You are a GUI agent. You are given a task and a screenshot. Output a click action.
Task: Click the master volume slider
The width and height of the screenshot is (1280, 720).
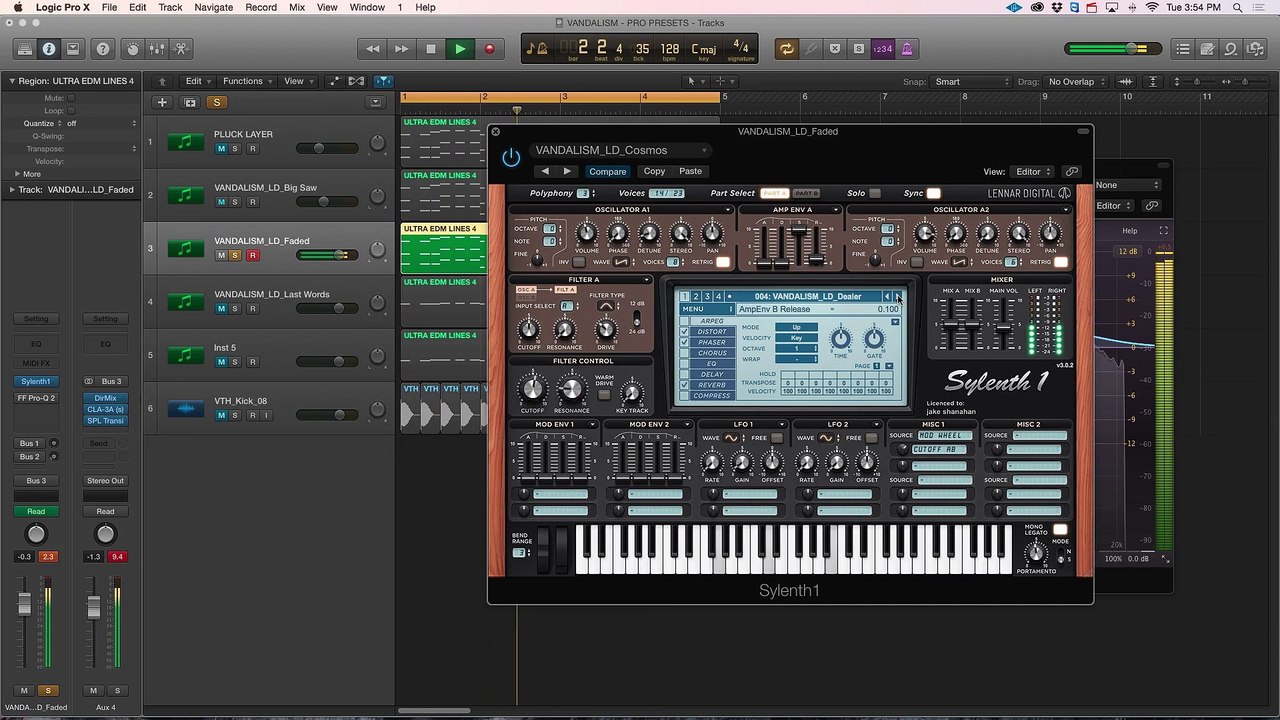1113,48
